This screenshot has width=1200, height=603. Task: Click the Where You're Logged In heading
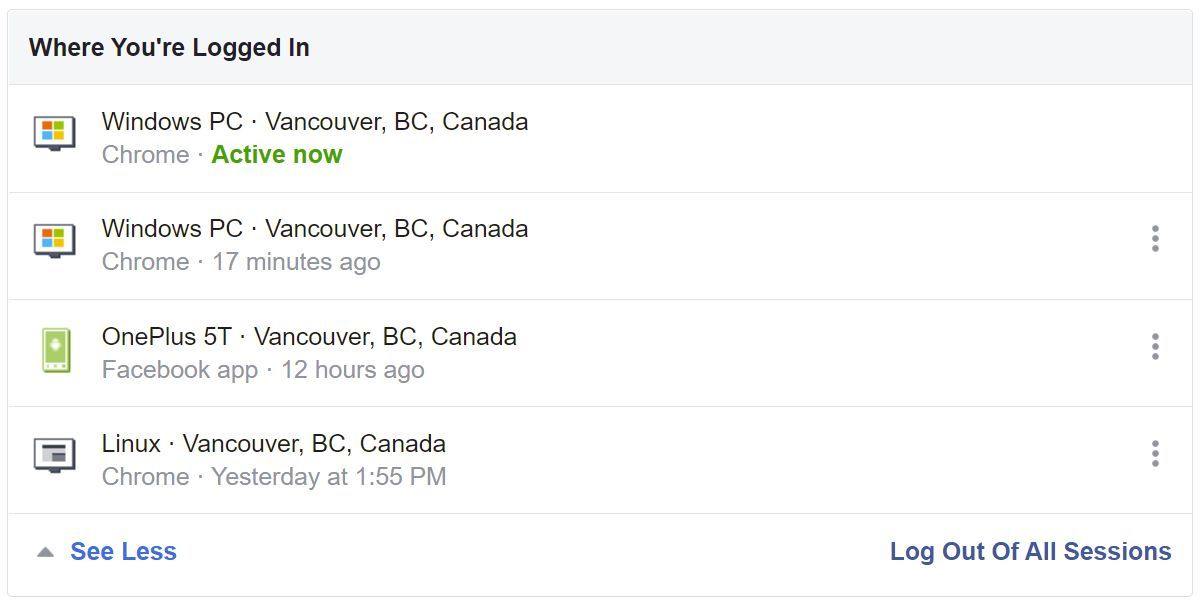(x=169, y=48)
